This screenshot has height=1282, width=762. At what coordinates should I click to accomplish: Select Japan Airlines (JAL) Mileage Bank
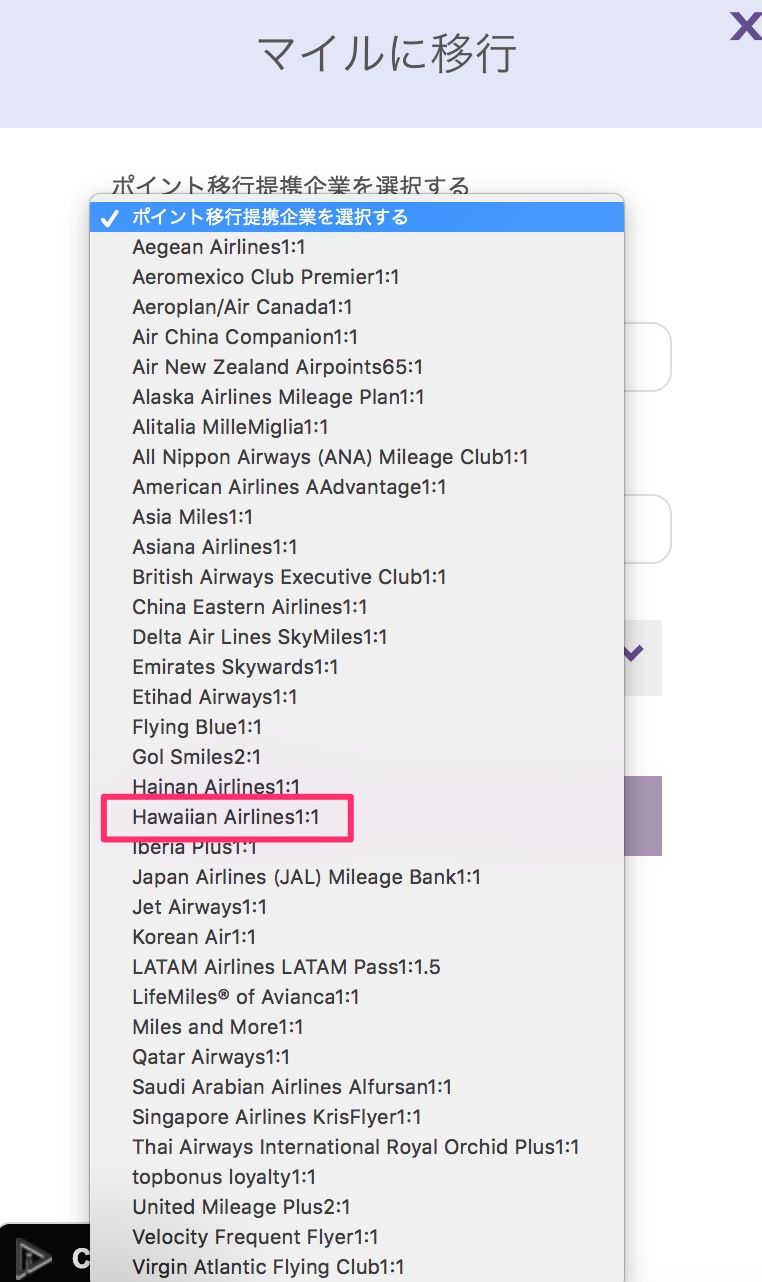pos(306,877)
